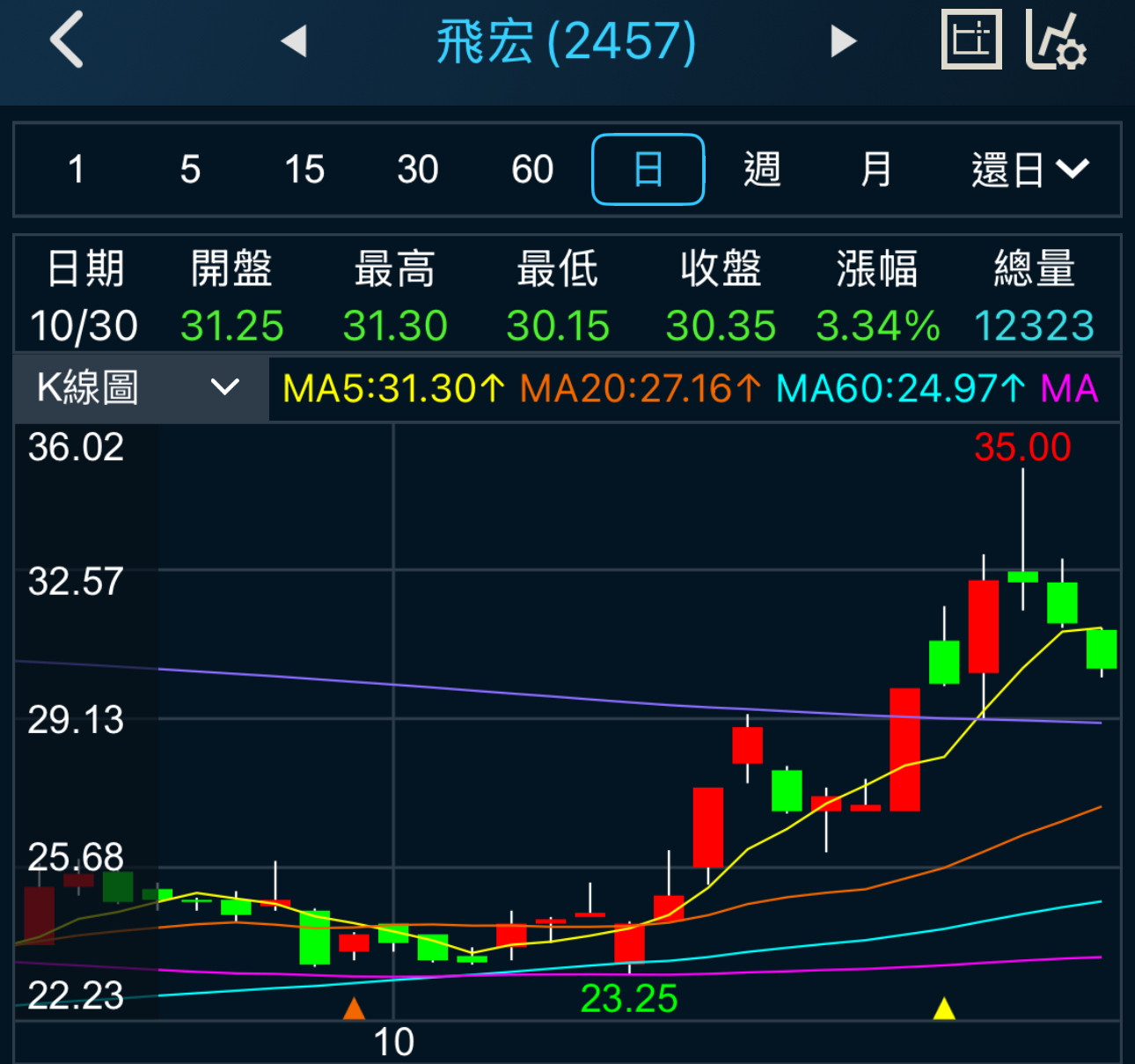Open the K線圖 chart type dropdown
The image size is (1135, 1064).
click(141, 388)
